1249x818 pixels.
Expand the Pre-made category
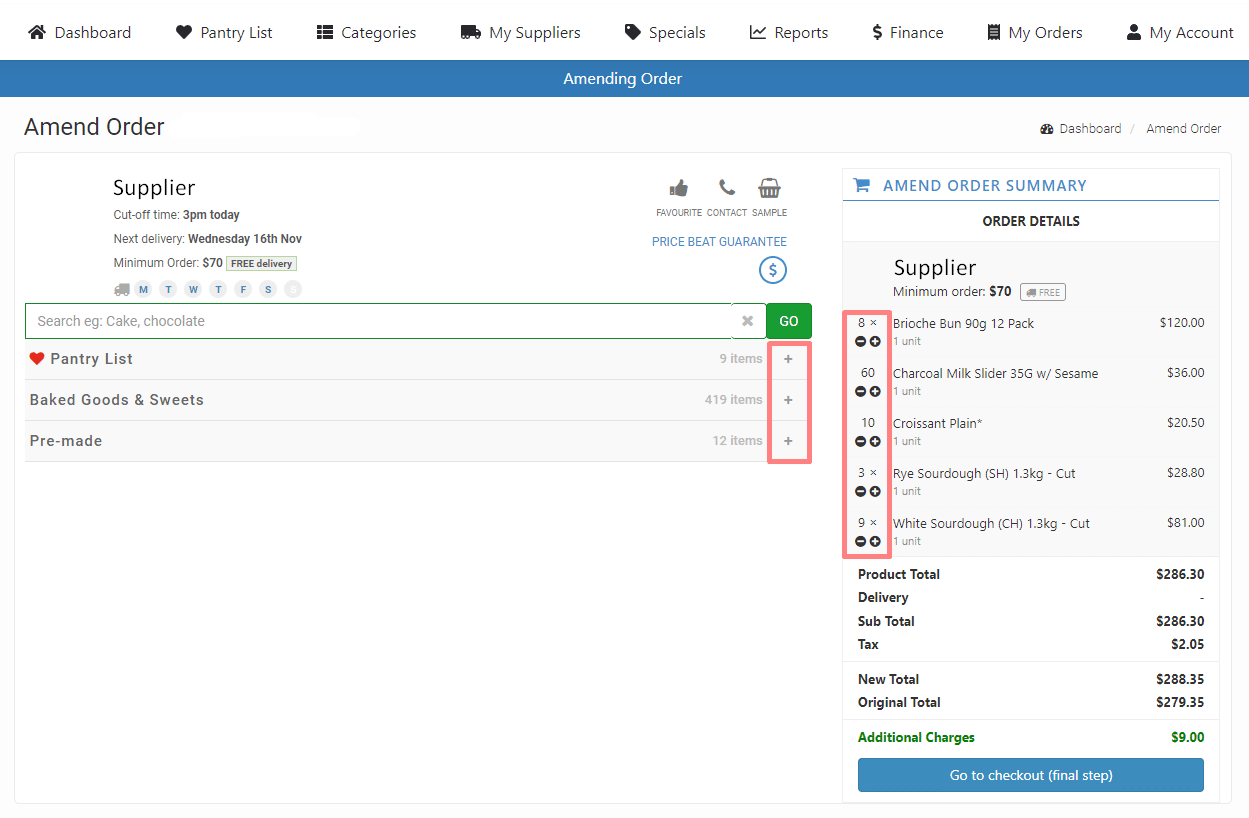[789, 440]
